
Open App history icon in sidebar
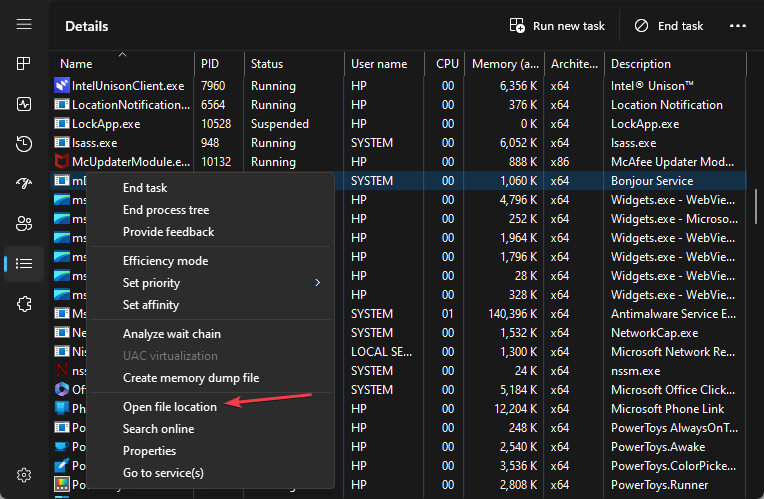tap(24, 144)
